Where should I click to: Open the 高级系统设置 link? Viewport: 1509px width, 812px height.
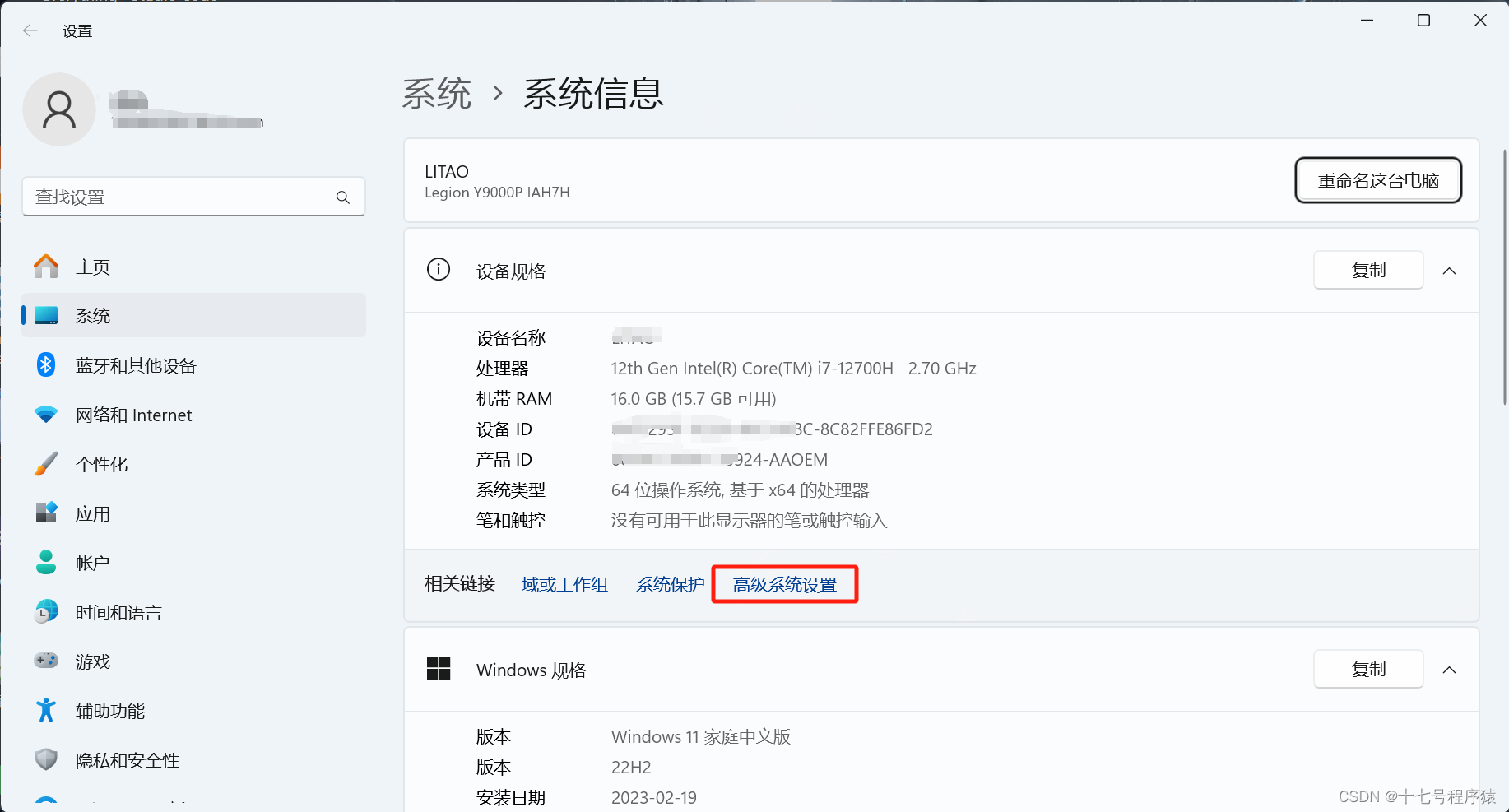(x=785, y=585)
